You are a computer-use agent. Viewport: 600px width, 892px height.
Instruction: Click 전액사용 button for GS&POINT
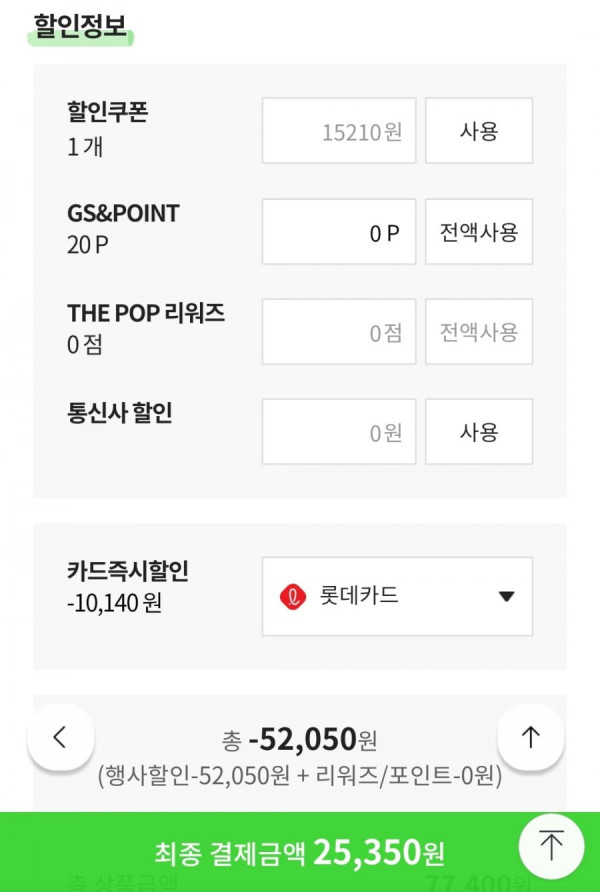(479, 232)
